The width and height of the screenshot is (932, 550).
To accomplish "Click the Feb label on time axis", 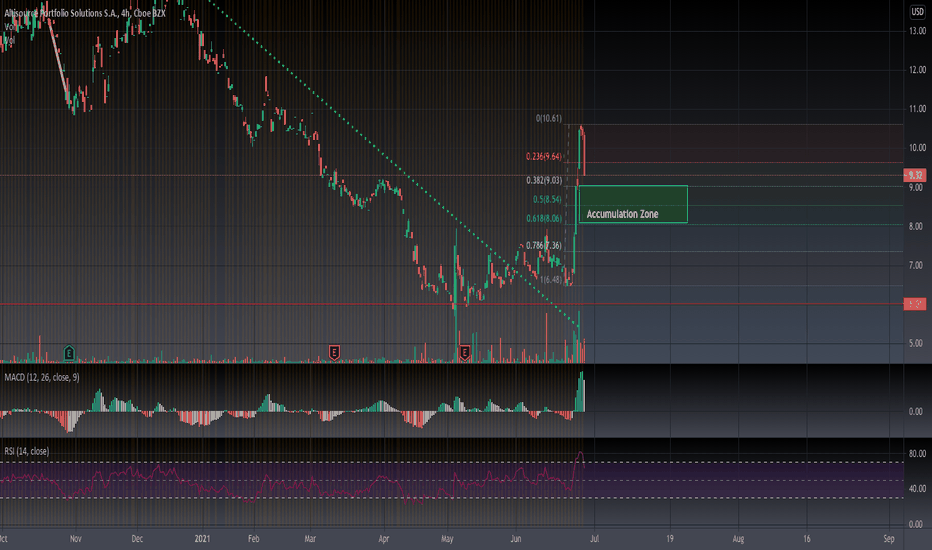I will (254, 539).
